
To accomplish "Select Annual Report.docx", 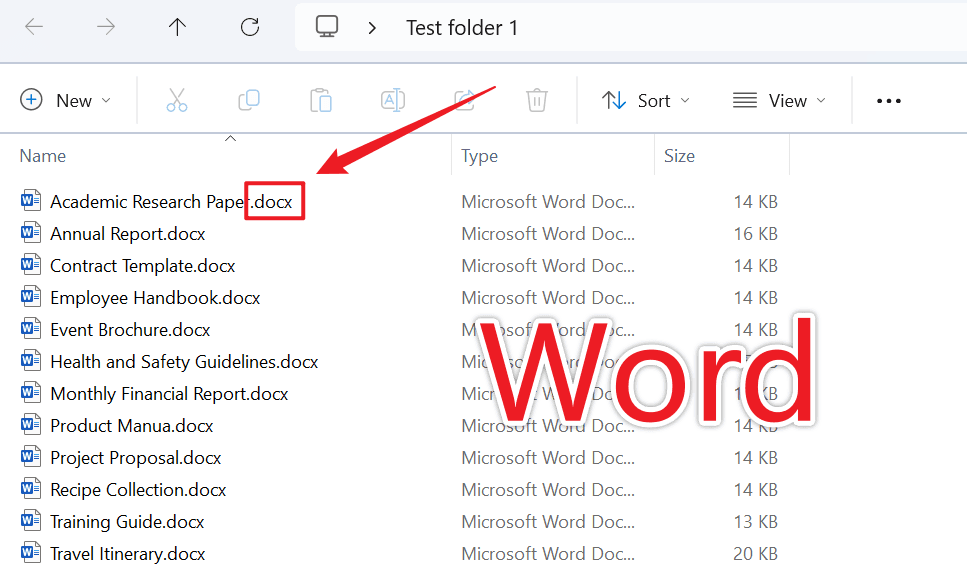I will click(x=128, y=234).
